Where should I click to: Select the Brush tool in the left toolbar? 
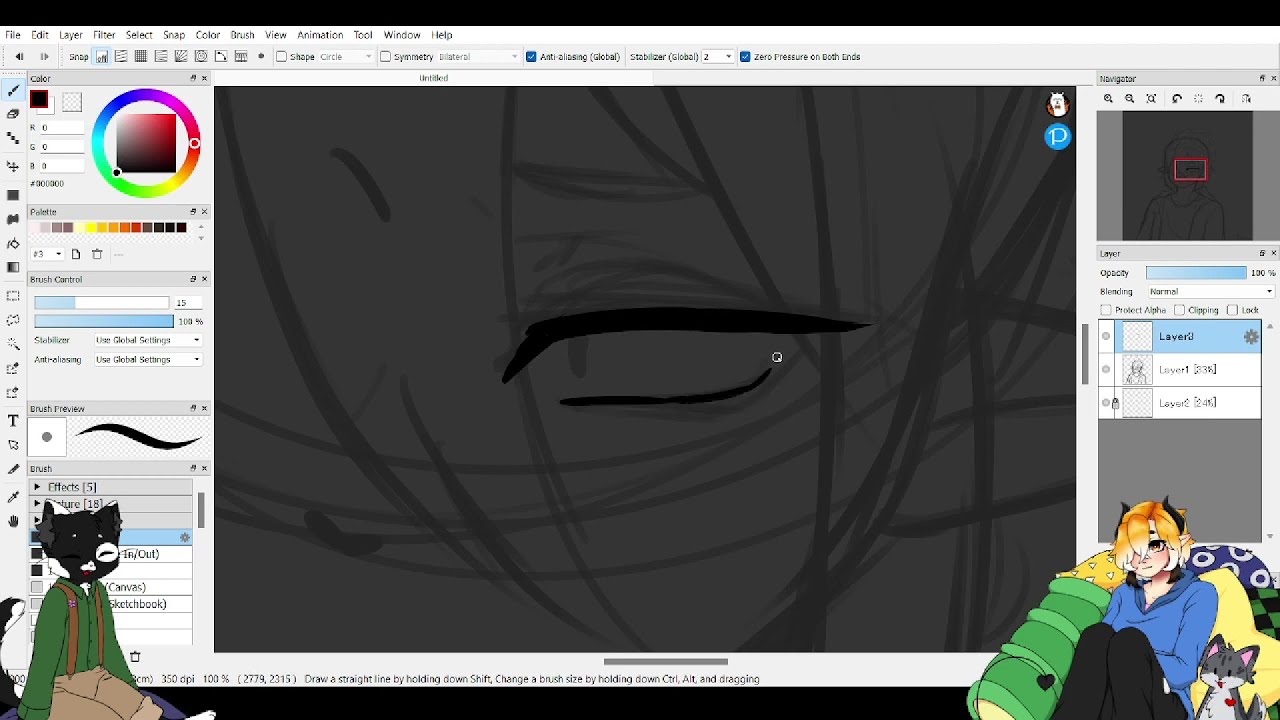pyautogui.click(x=13, y=90)
